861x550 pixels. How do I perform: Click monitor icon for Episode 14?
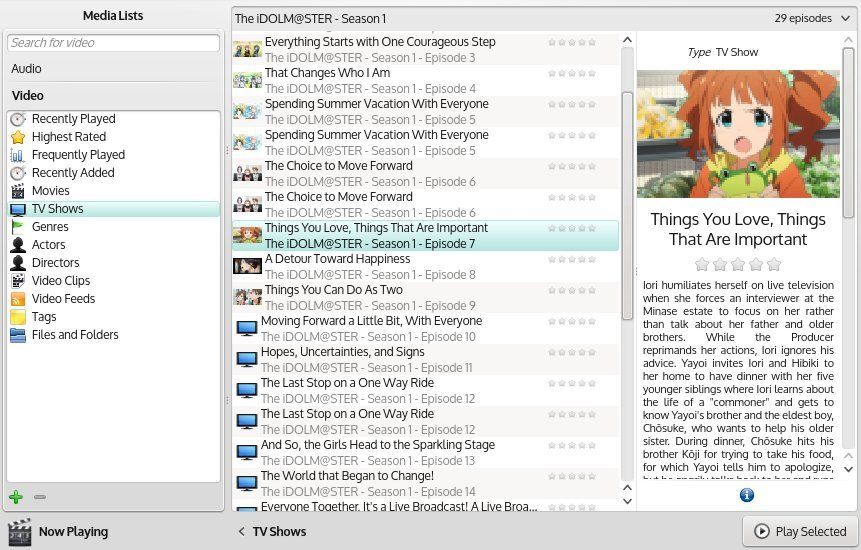pos(247,484)
